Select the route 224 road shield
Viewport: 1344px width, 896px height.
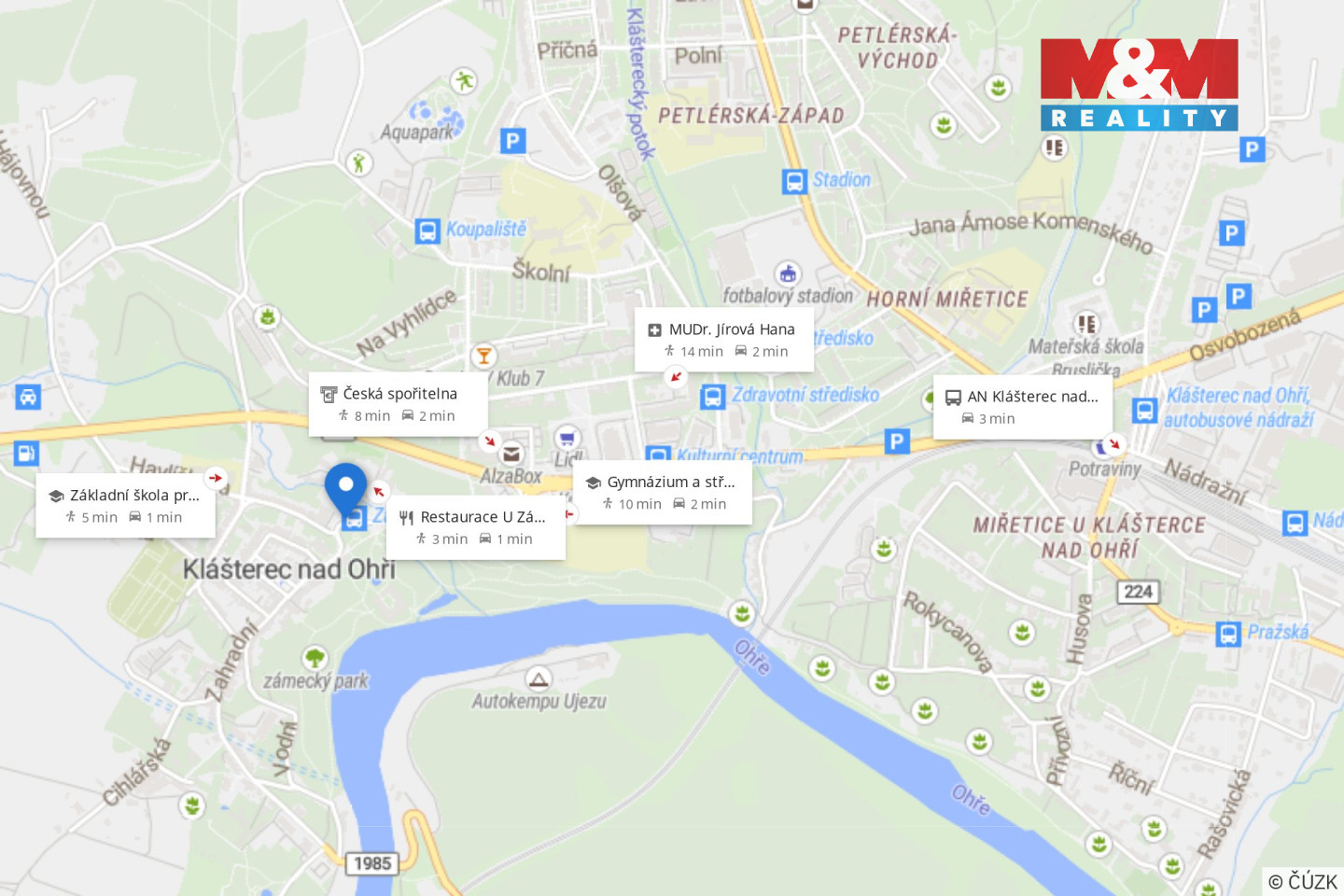tap(1138, 591)
